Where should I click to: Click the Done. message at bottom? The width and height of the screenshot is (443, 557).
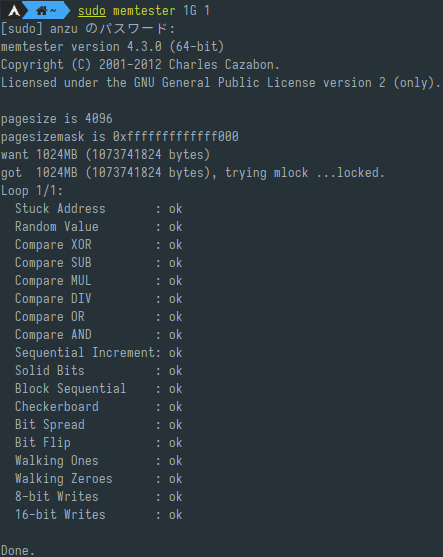click(x=18, y=551)
